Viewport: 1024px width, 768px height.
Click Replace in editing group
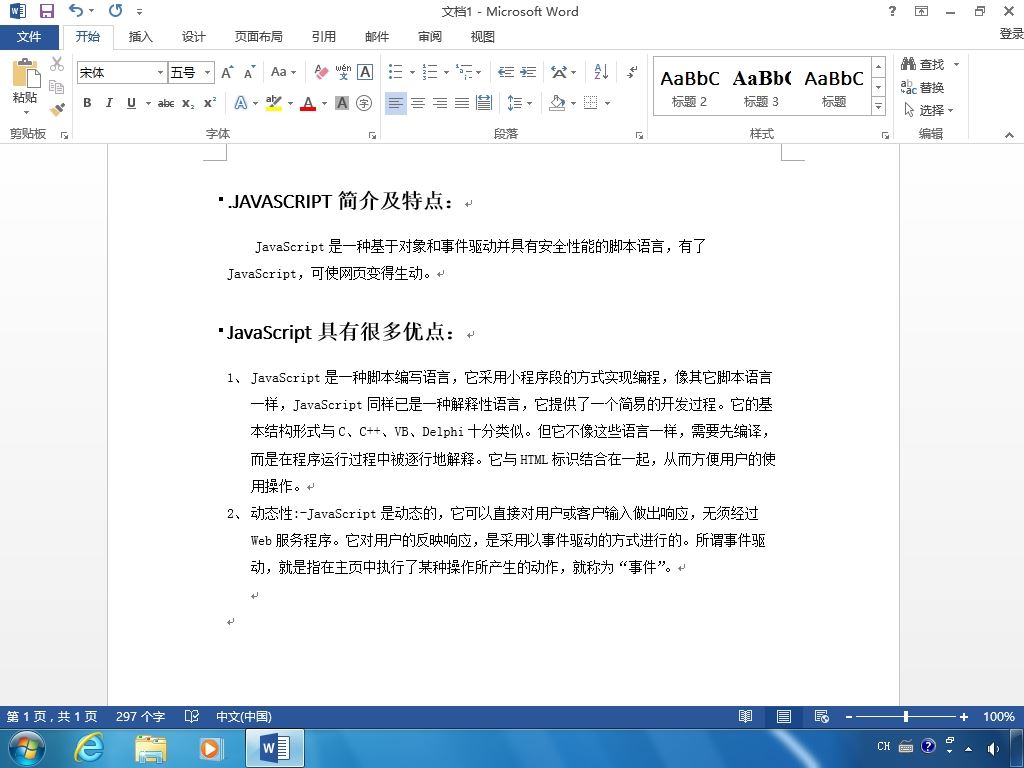point(922,87)
